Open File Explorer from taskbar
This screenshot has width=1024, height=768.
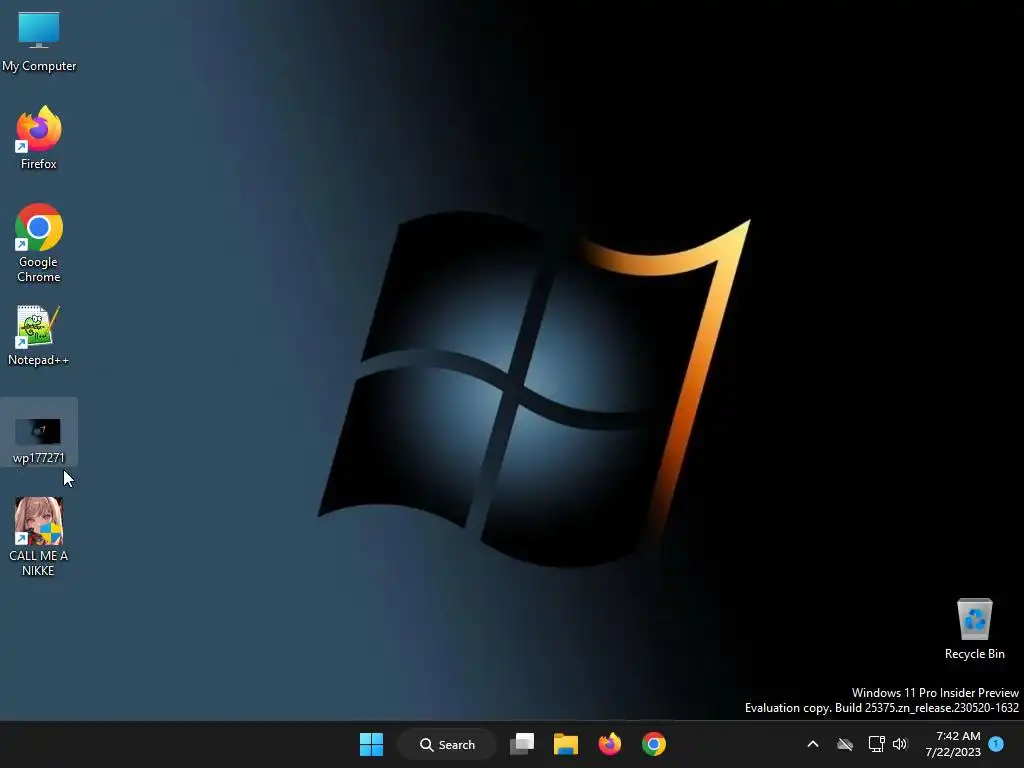point(566,744)
